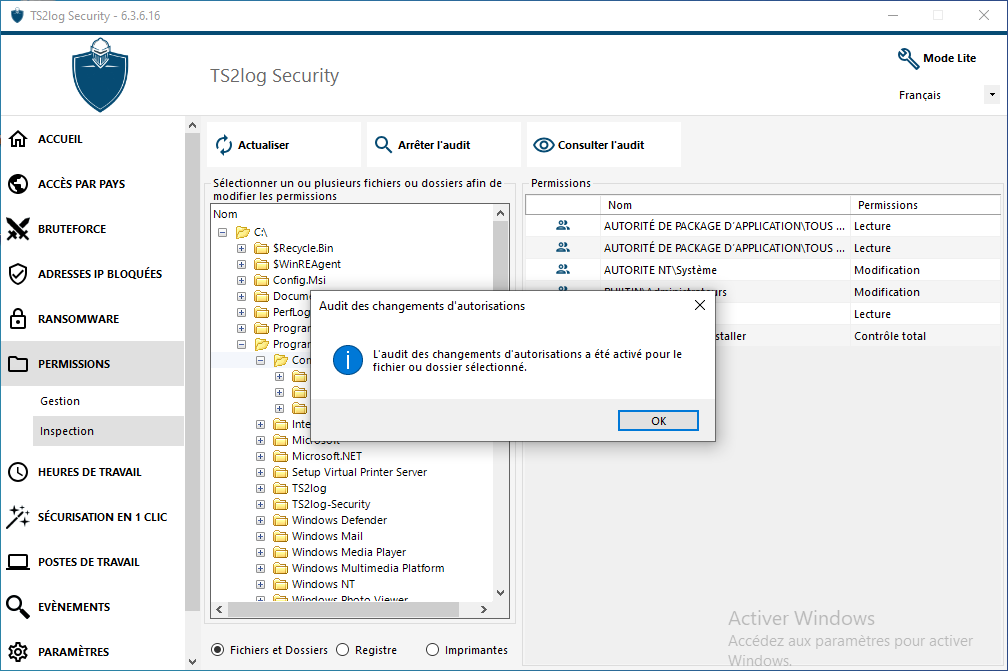
Task: Click the Actualiser button
Action: 284,145
